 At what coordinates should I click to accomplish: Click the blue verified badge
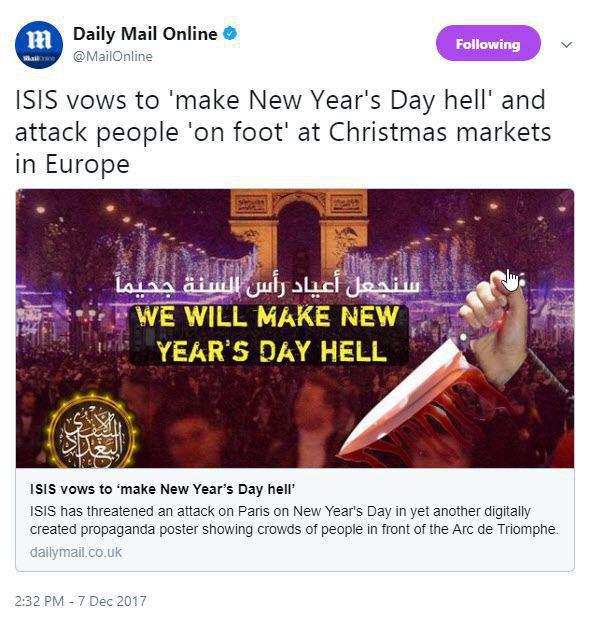point(231,34)
